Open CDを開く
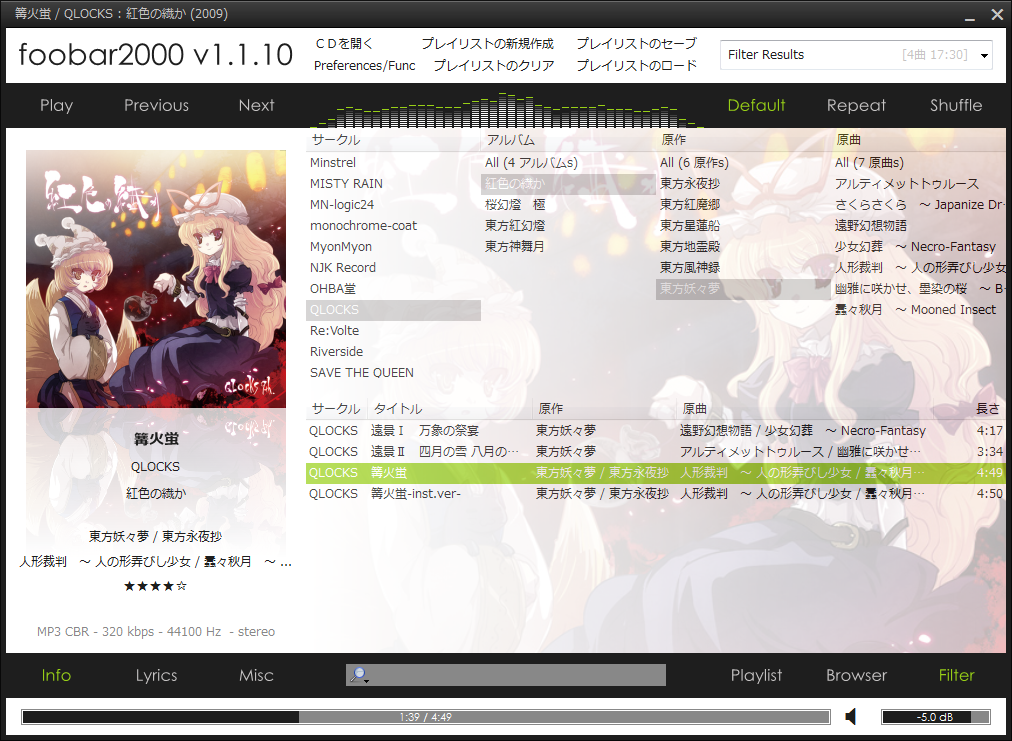The width and height of the screenshot is (1012, 741). (344, 44)
